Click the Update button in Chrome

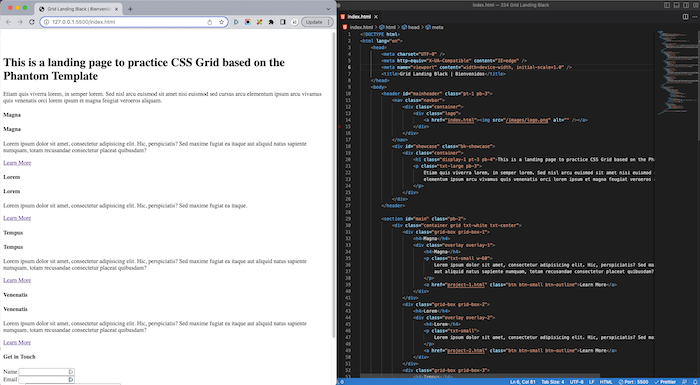317,22
